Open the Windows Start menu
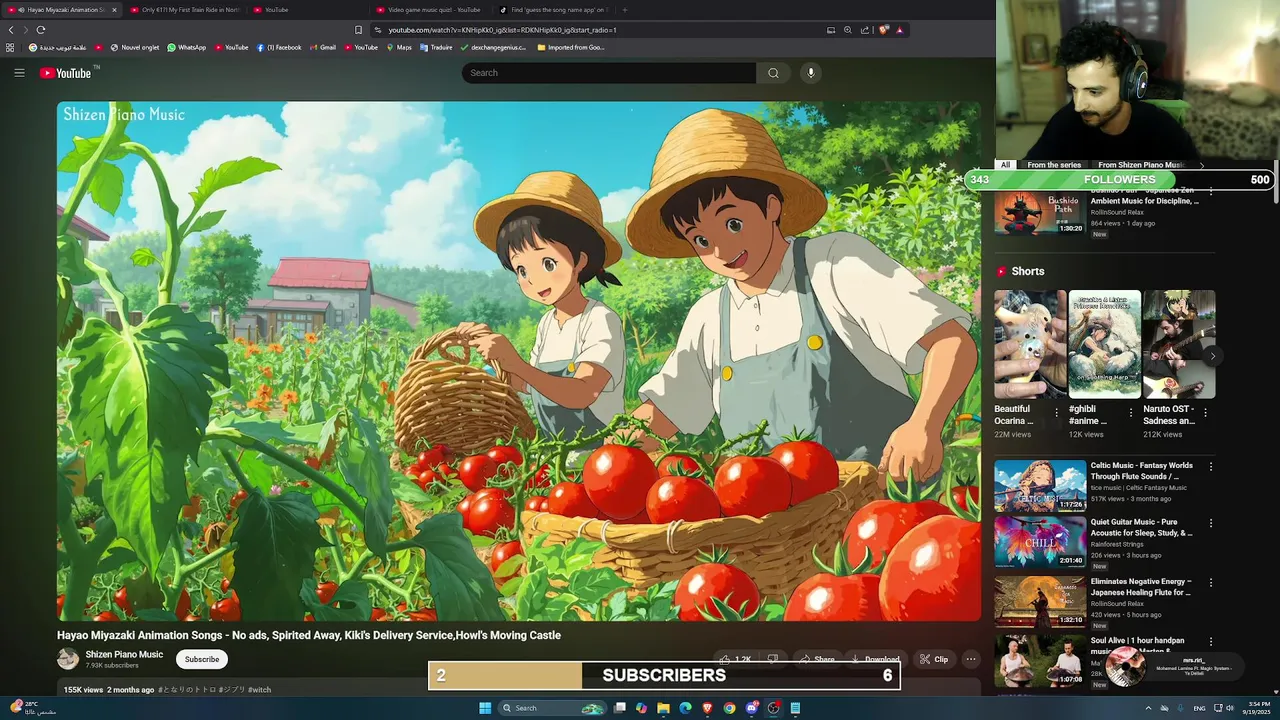The width and height of the screenshot is (1280, 720). (485, 708)
